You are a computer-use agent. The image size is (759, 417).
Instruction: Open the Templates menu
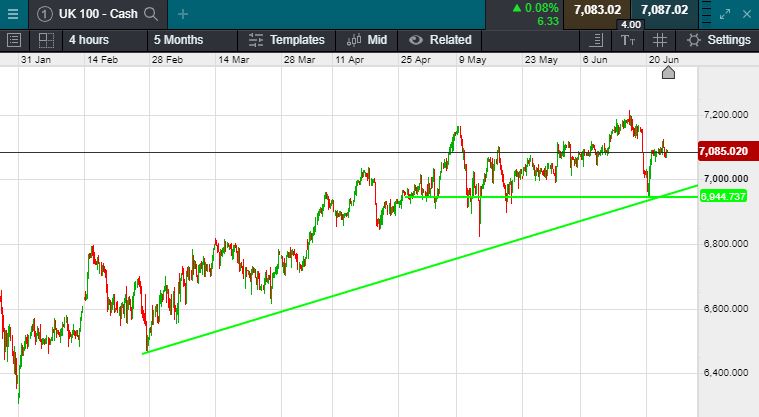pyautogui.click(x=287, y=40)
